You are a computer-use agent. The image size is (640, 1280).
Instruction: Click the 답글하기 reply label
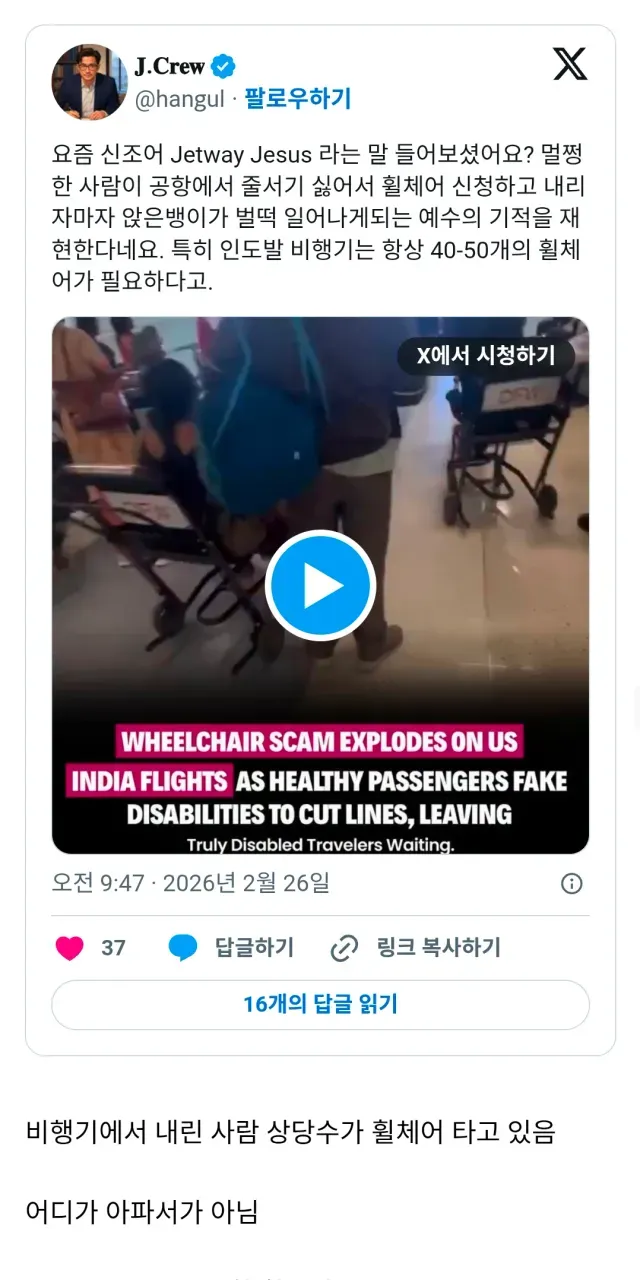[x=254, y=947]
